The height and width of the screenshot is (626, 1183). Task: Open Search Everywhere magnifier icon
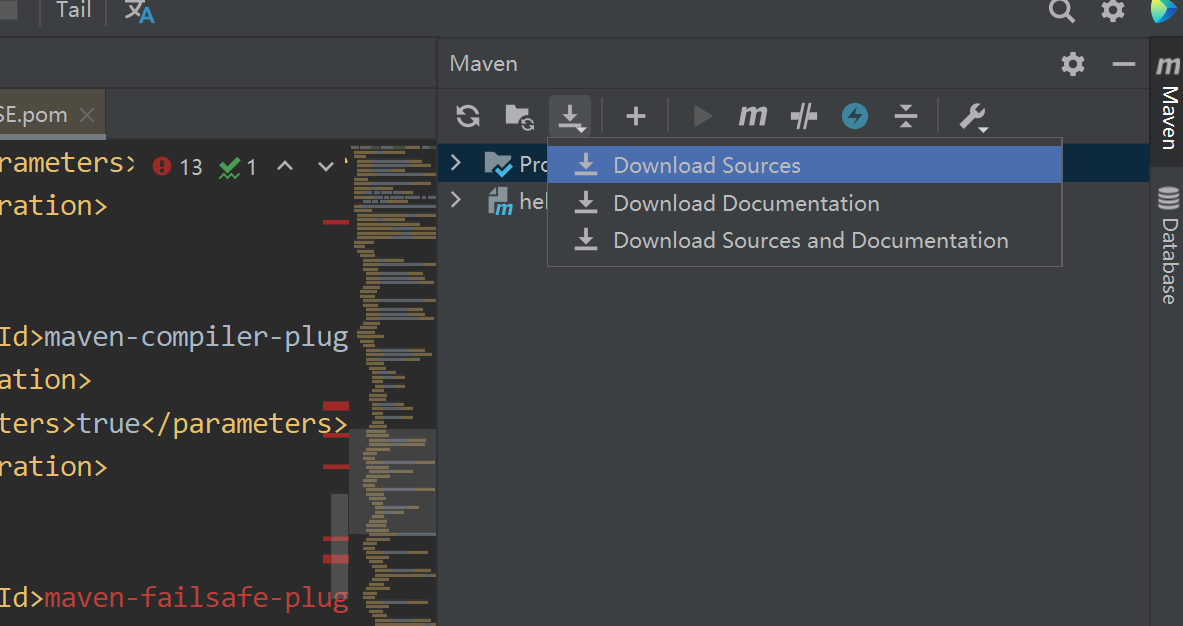coord(1062,11)
